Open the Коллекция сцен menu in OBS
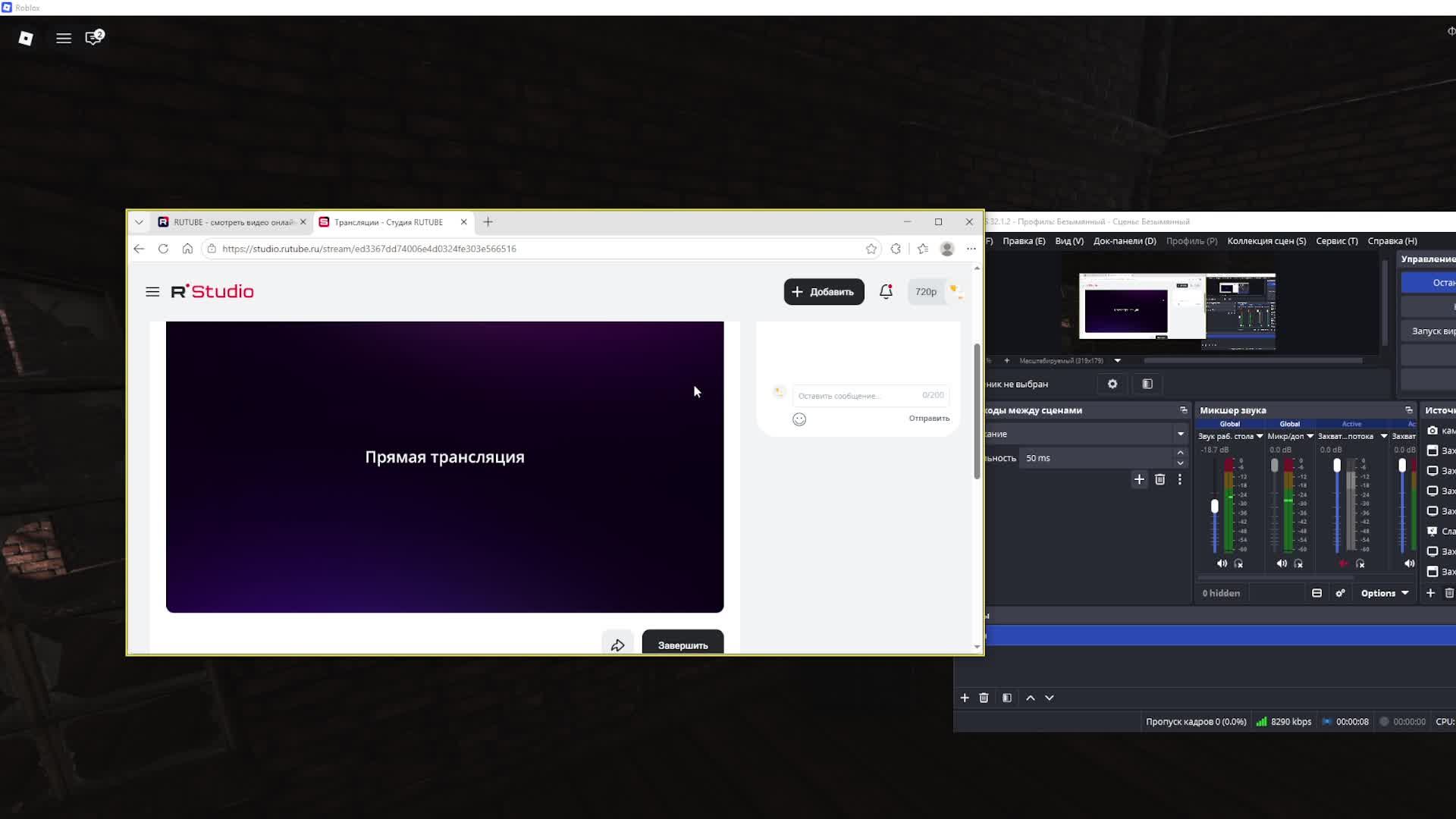The width and height of the screenshot is (1456, 819). (x=1266, y=241)
